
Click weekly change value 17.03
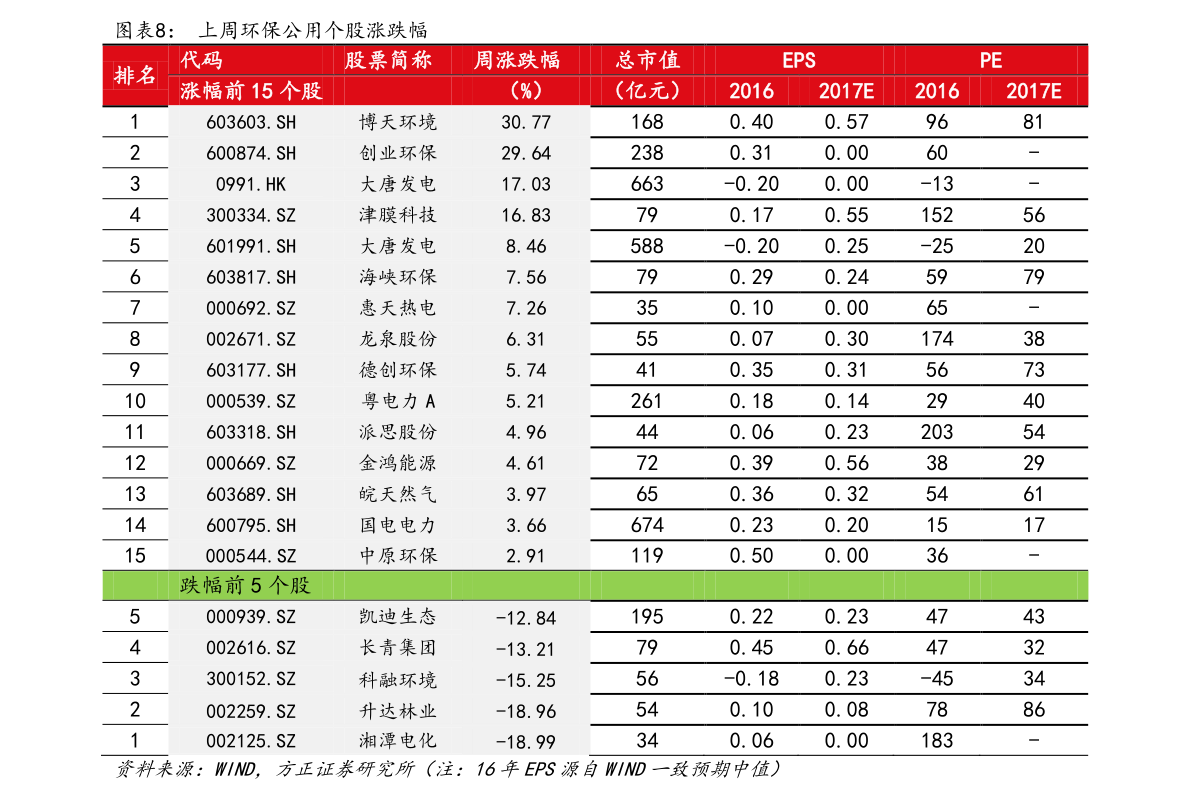[526, 185]
